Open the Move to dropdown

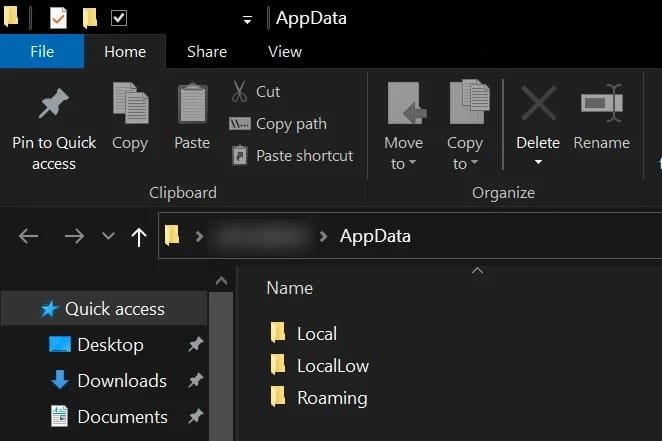[403, 163]
